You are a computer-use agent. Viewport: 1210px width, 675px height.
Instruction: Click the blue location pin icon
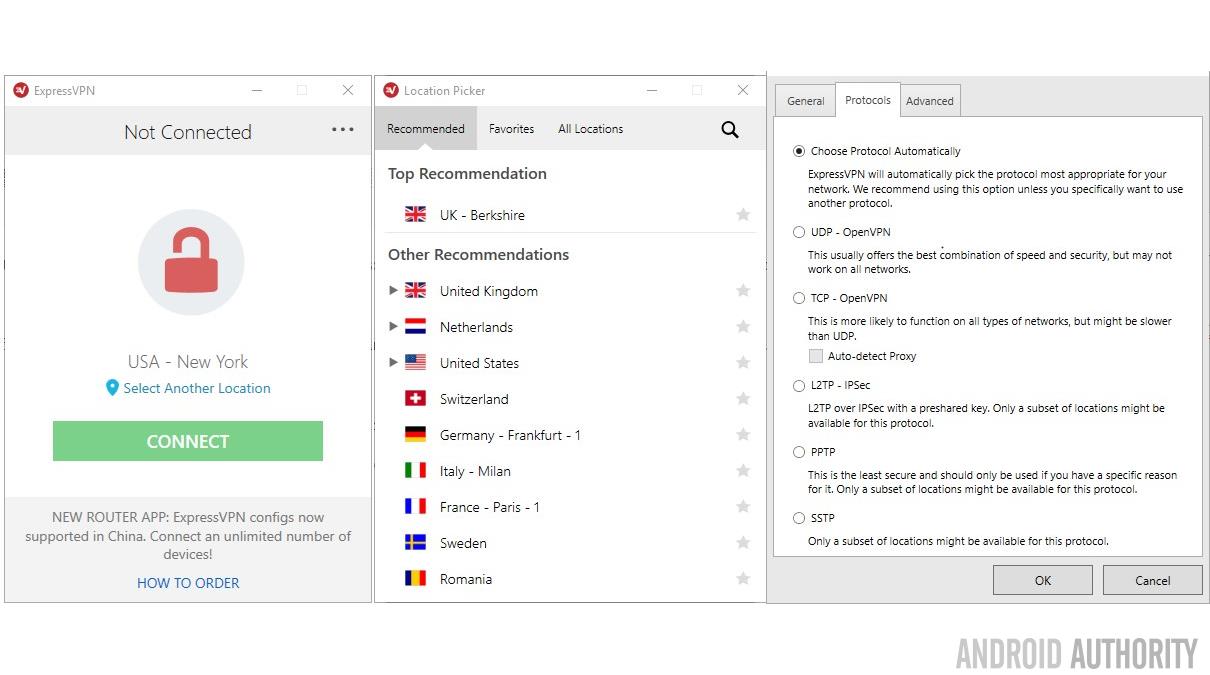[x=112, y=388]
